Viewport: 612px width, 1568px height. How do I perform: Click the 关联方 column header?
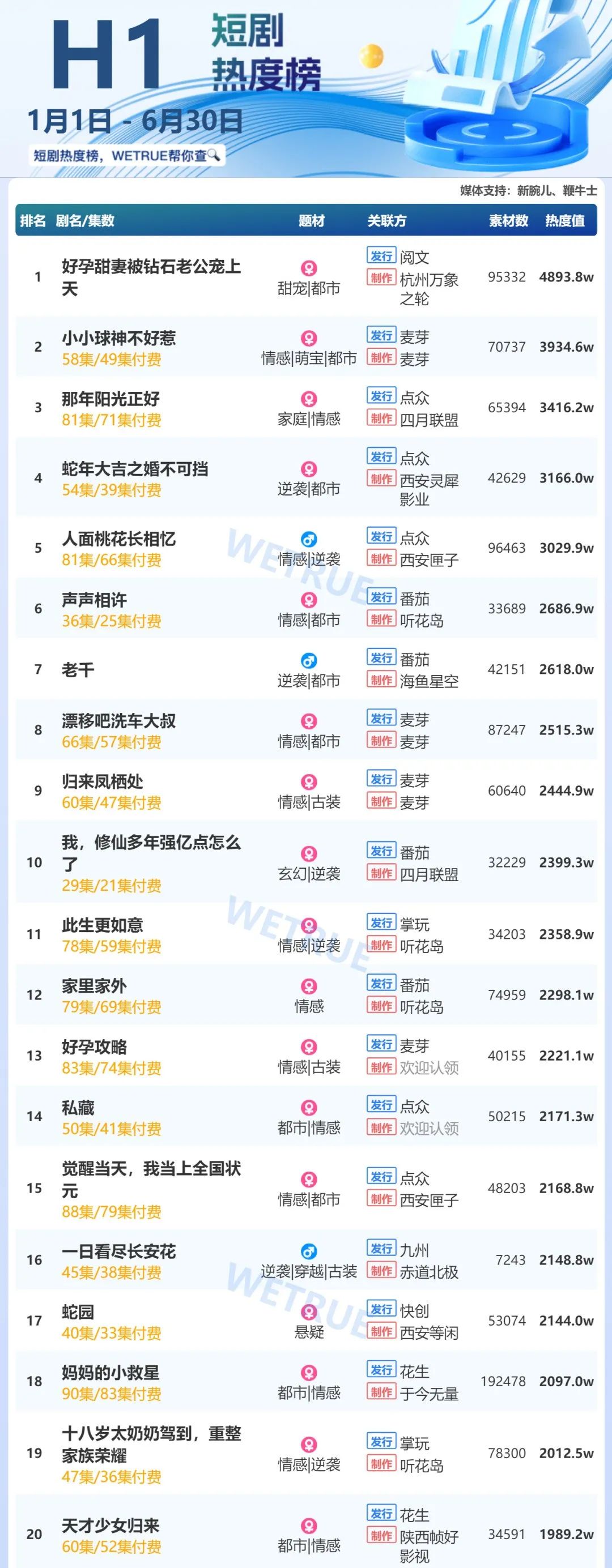click(x=386, y=221)
